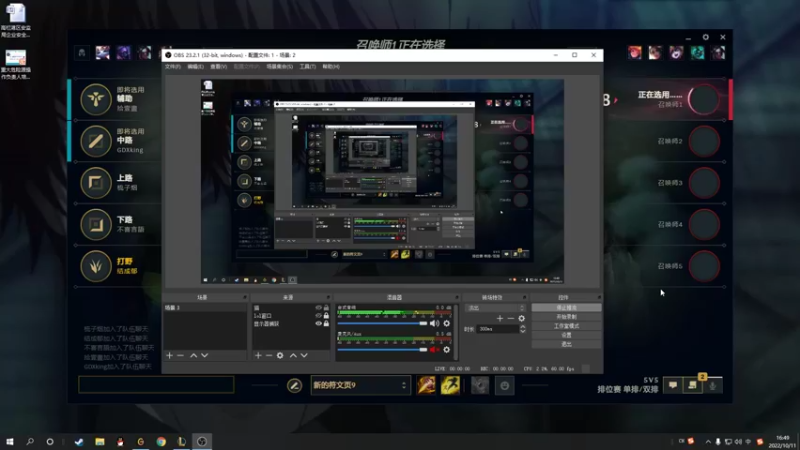Open the Tools (工具) menu in OBS
The image size is (800, 450).
[308, 67]
